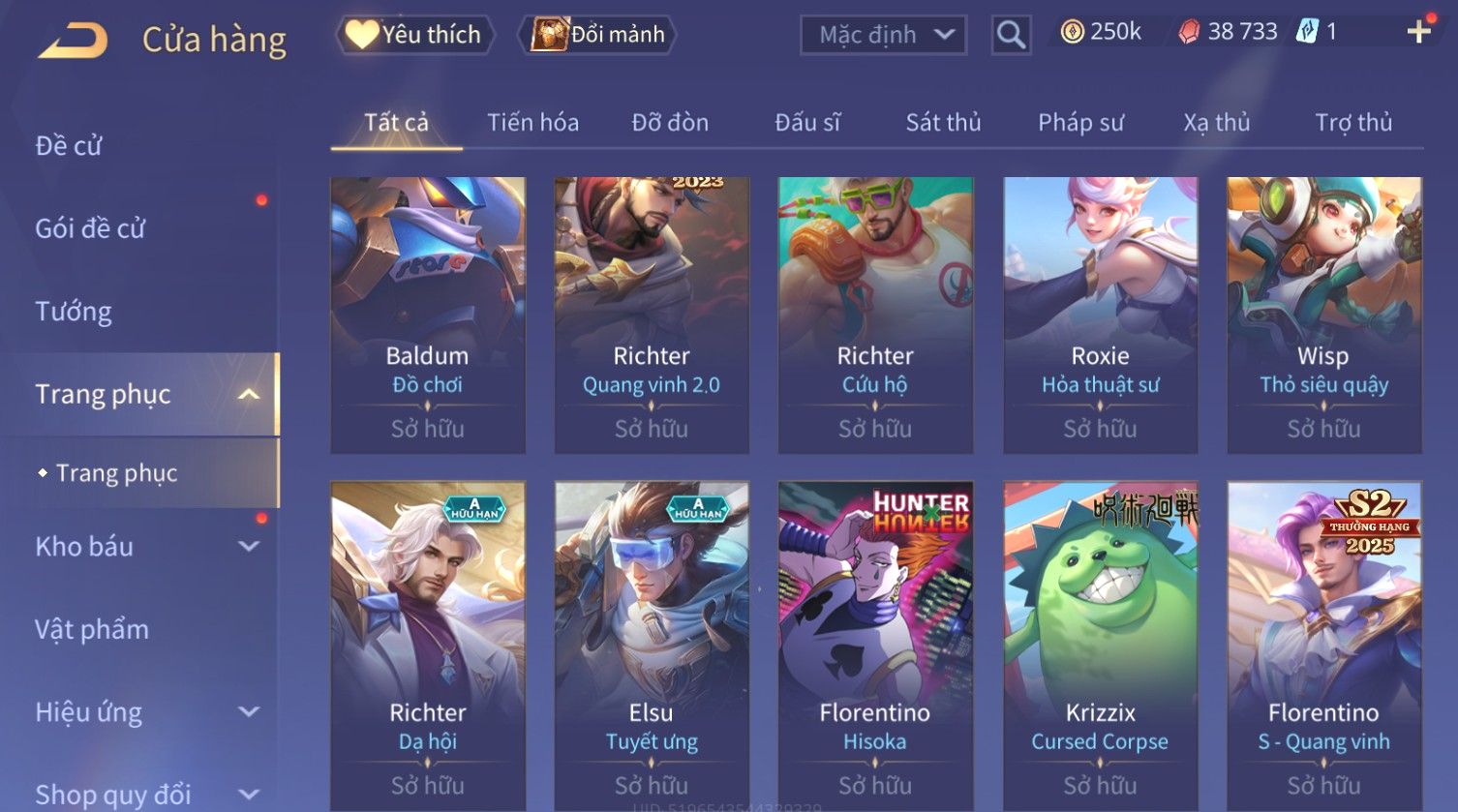Screen dimensions: 1458x812
Task: Collapse the Trang phục sidebar section
Action: pyautogui.click(x=249, y=394)
